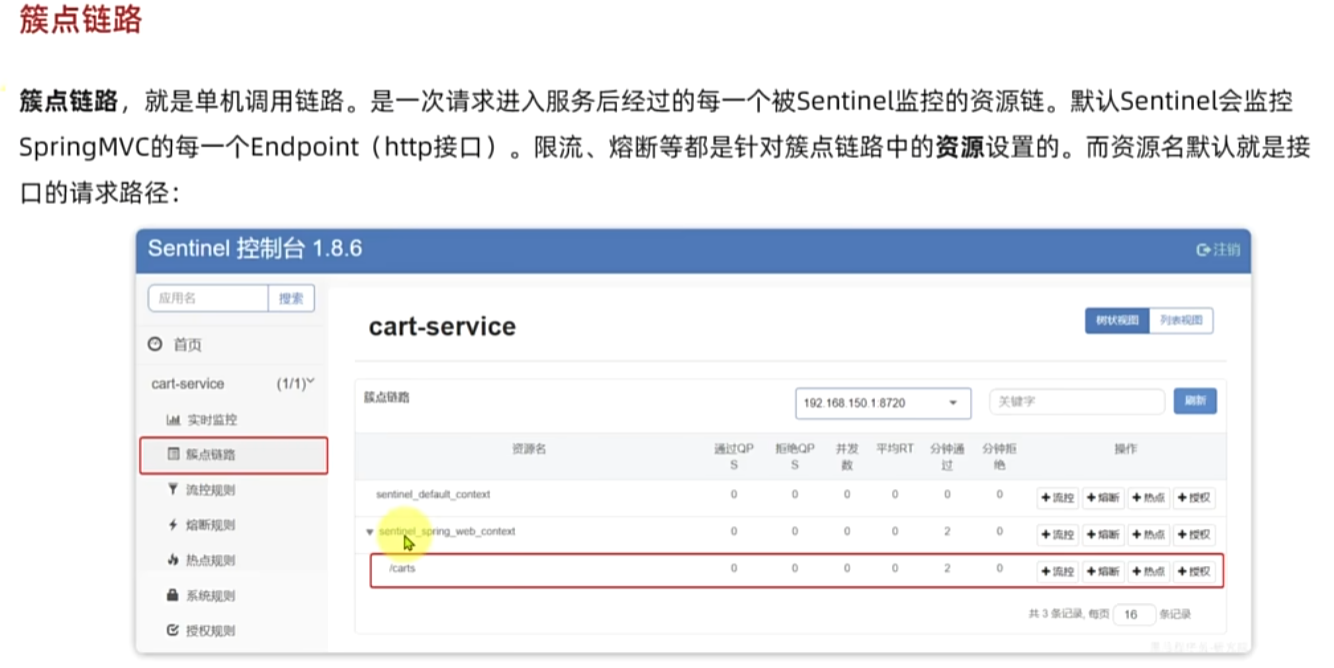Open the 首页 home item
Viewport: 1334px width, 668px height.
coord(175,345)
